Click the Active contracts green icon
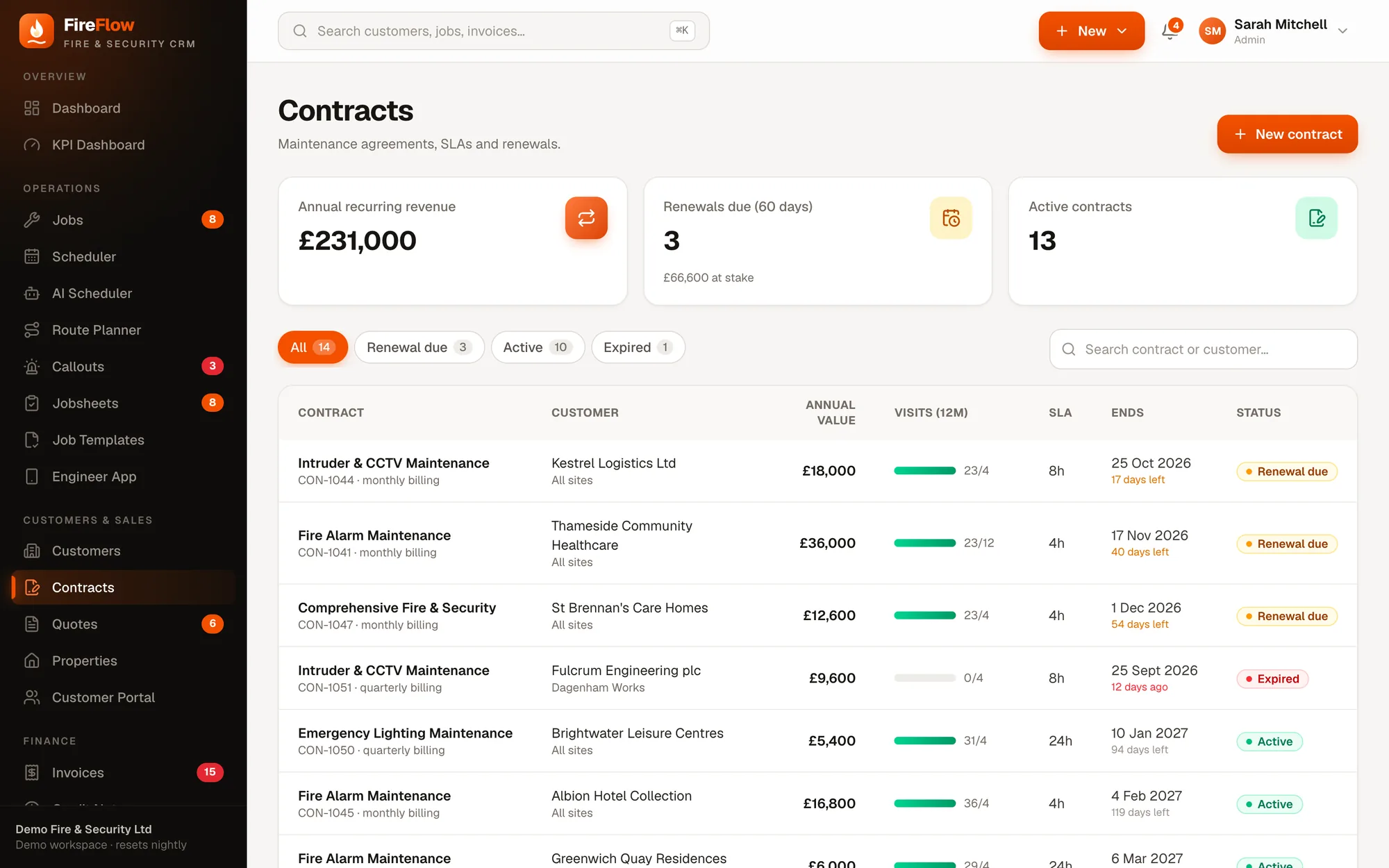Image resolution: width=1389 pixels, height=868 pixels. pos(1316,218)
